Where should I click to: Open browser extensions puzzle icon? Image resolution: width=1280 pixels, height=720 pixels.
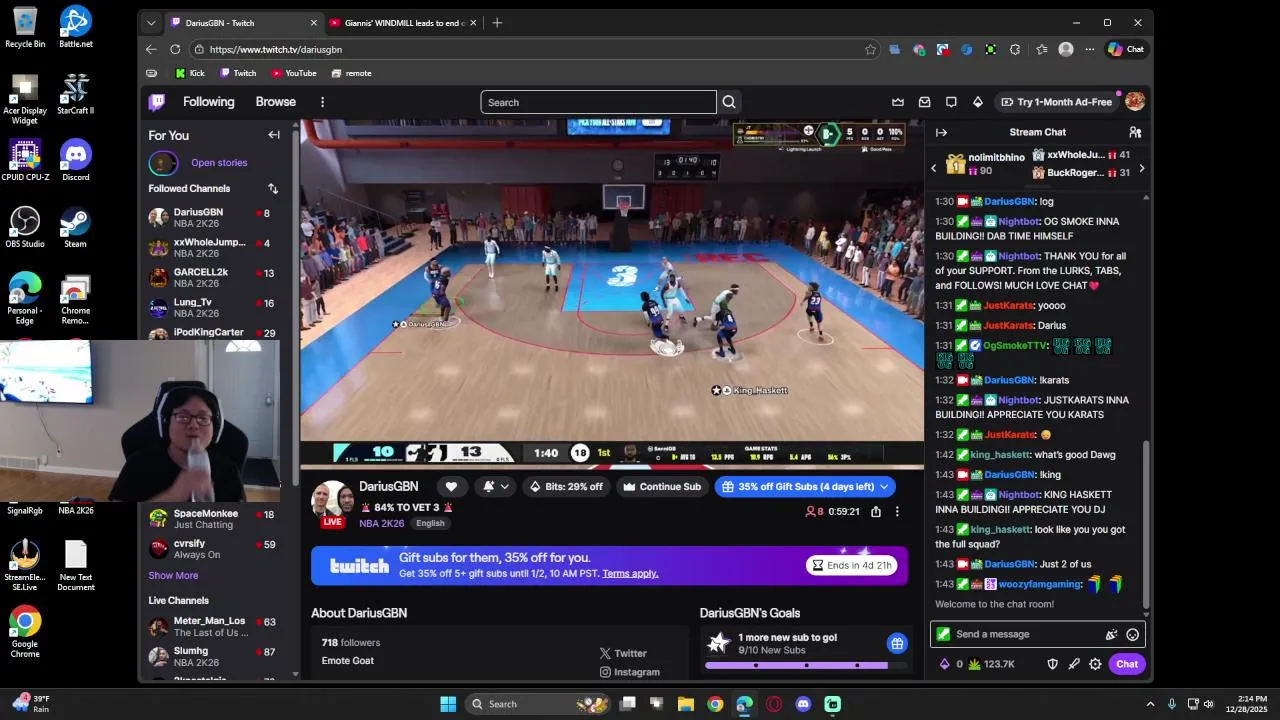(1015, 49)
